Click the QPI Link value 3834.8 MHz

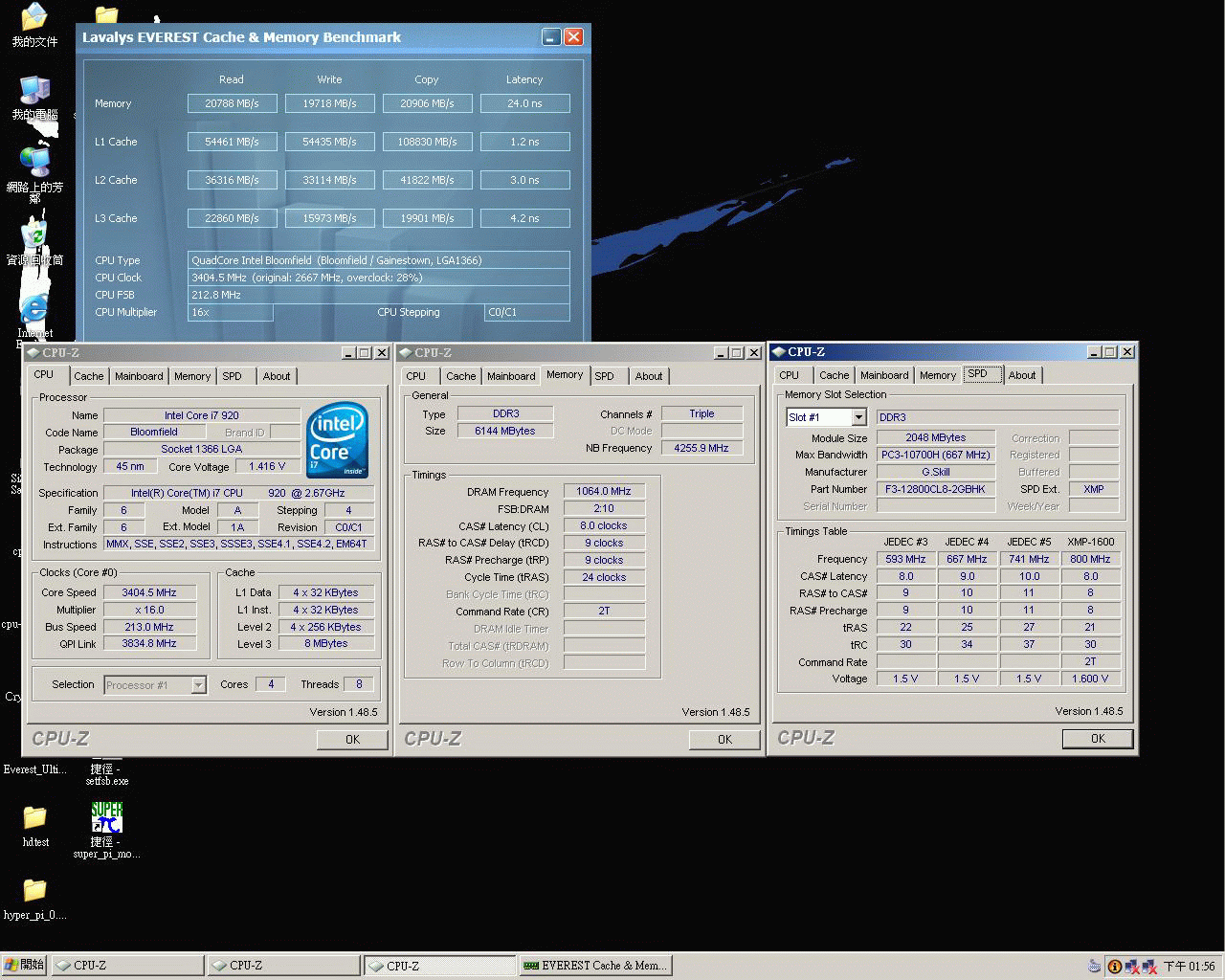pos(149,644)
